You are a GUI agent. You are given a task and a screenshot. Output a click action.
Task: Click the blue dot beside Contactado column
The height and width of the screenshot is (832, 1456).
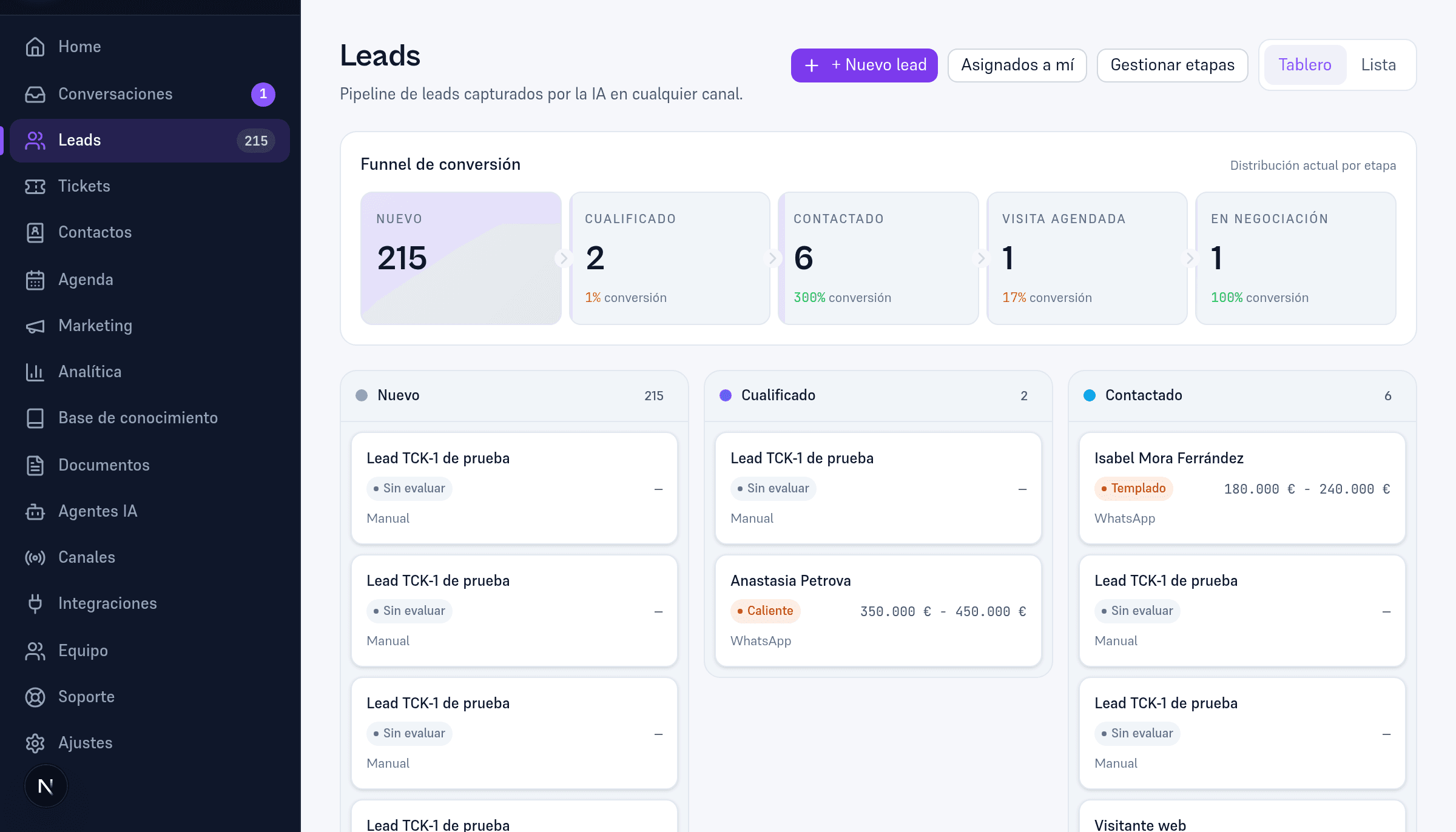pyautogui.click(x=1090, y=395)
